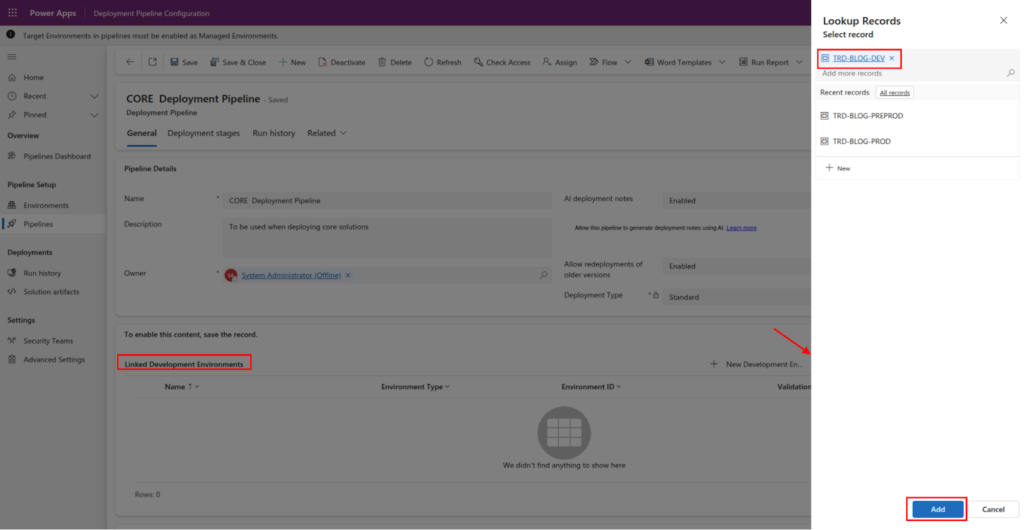Open the record in a new window icon
Image resolution: width=1024 pixels, height=530 pixels.
click(x=152, y=62)
